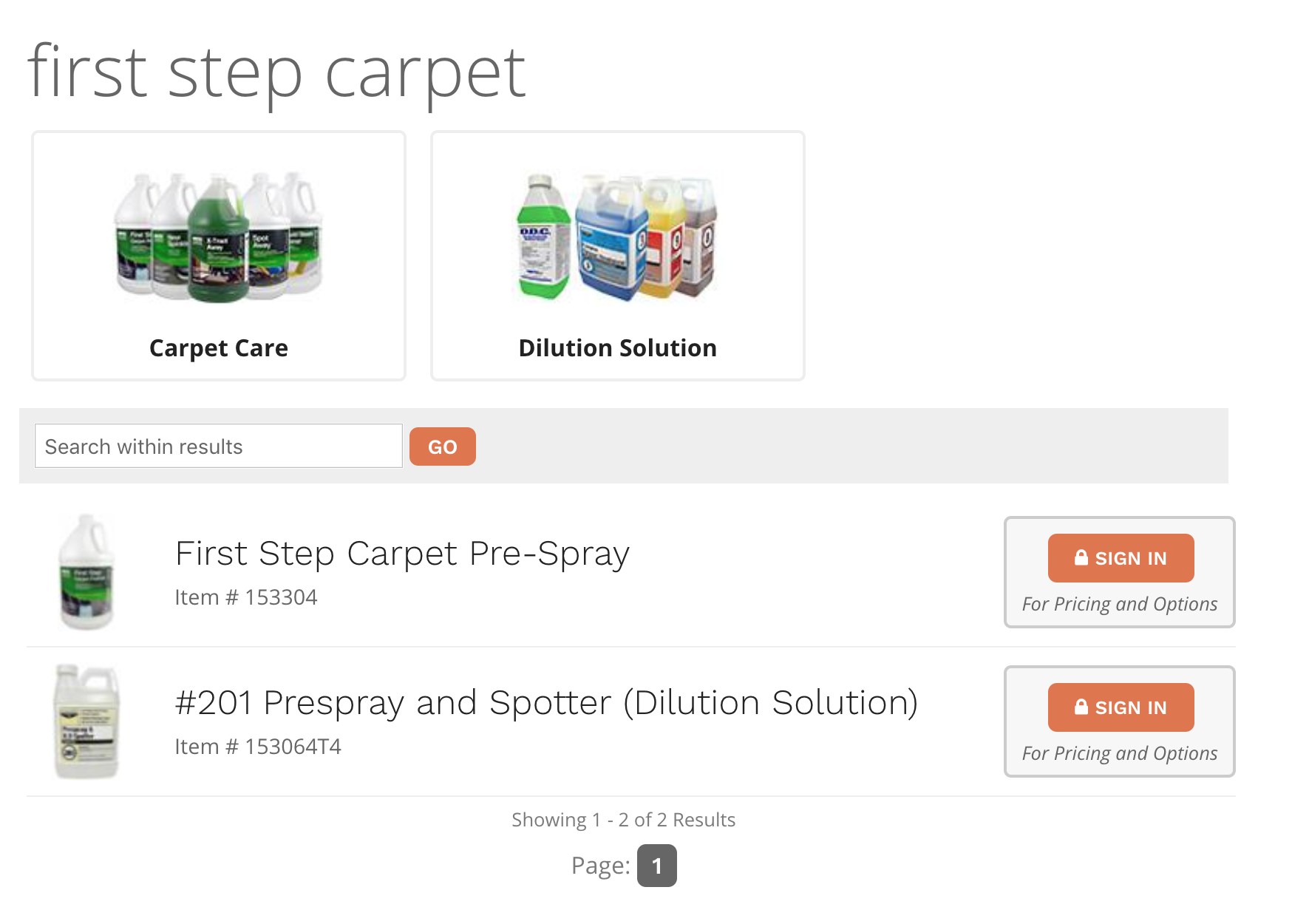Open #201 Prespray and Spotter title link
This screenshot has width=1292, height=924.
(547, 703)
